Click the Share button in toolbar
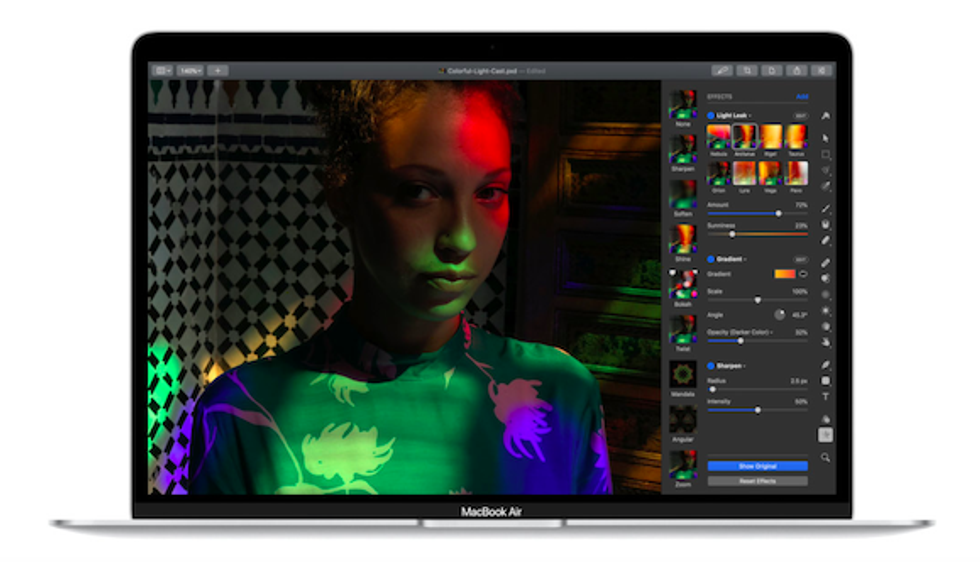The image size is (980, 562). tap(796, 71)
